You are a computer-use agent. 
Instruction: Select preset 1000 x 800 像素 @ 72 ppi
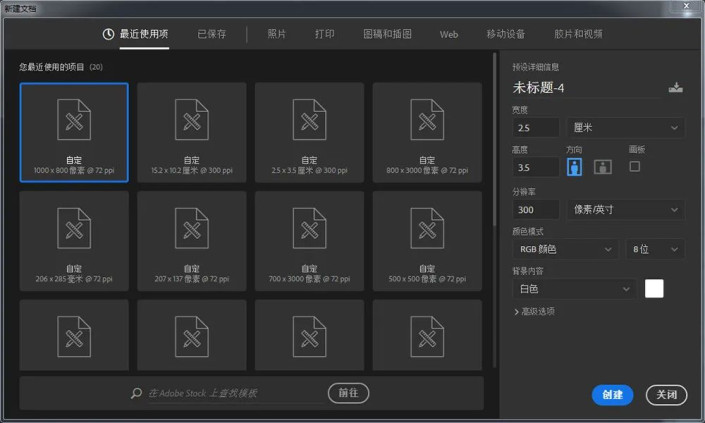(74, 133)
